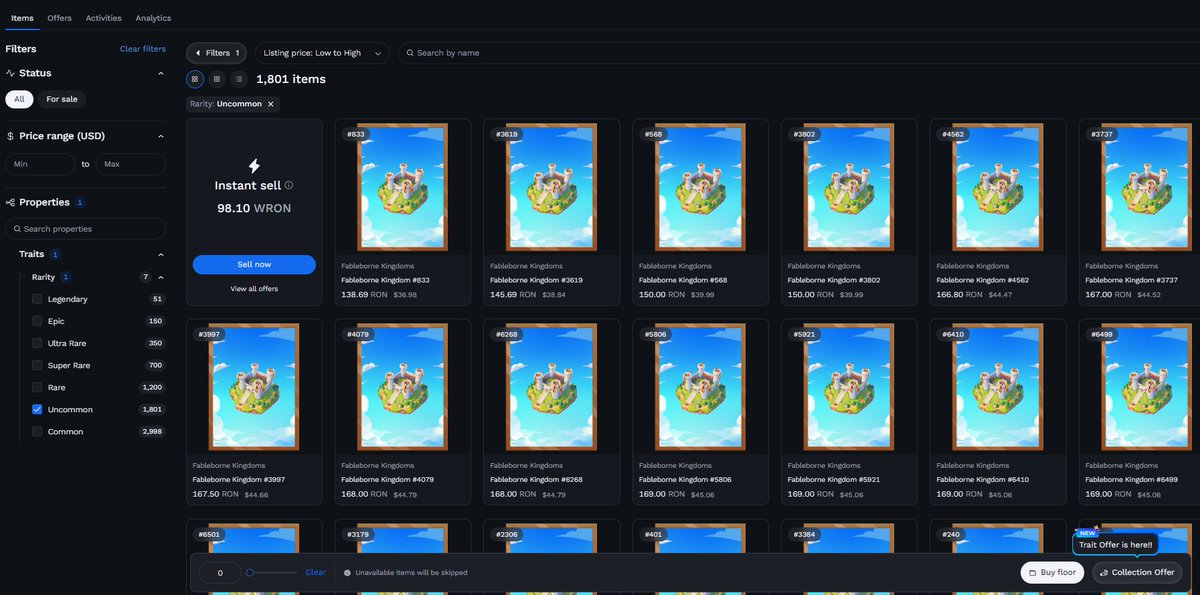Open the Items tab
1200x595 pixels.
(22, 18)
